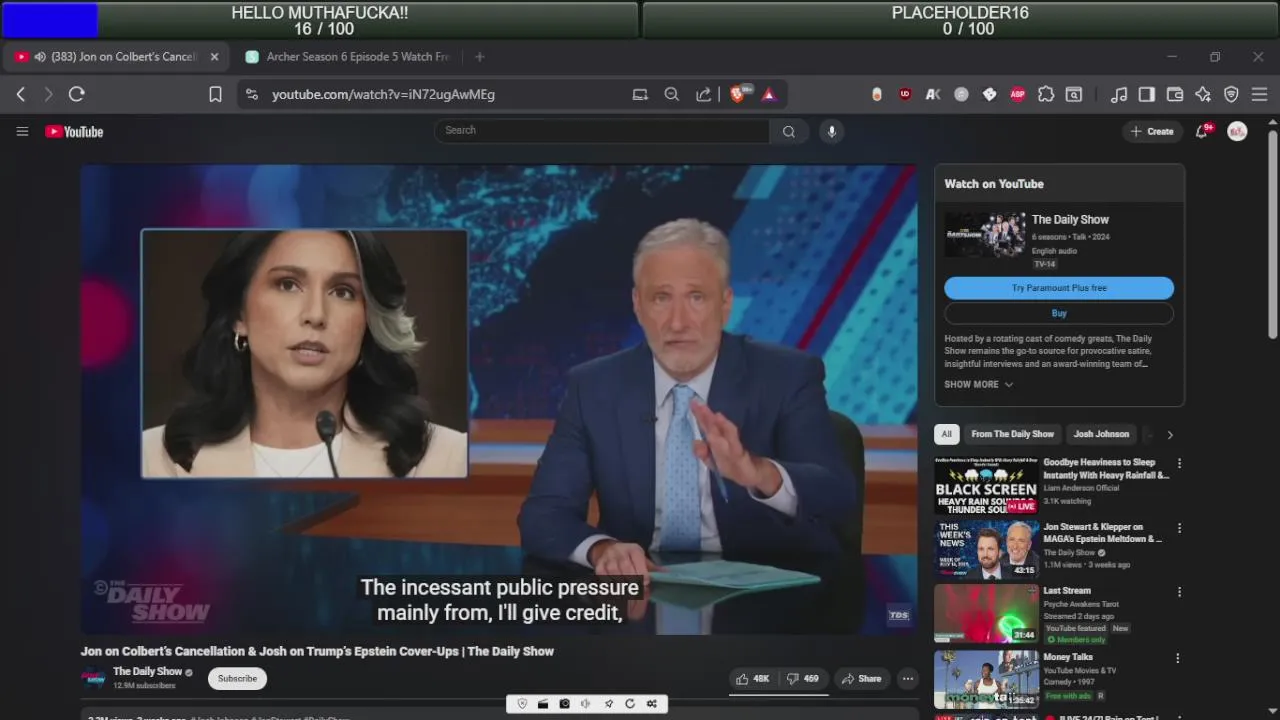Like the video with thumbs up 48K
1280x720 pixels.
click(753, 679)
